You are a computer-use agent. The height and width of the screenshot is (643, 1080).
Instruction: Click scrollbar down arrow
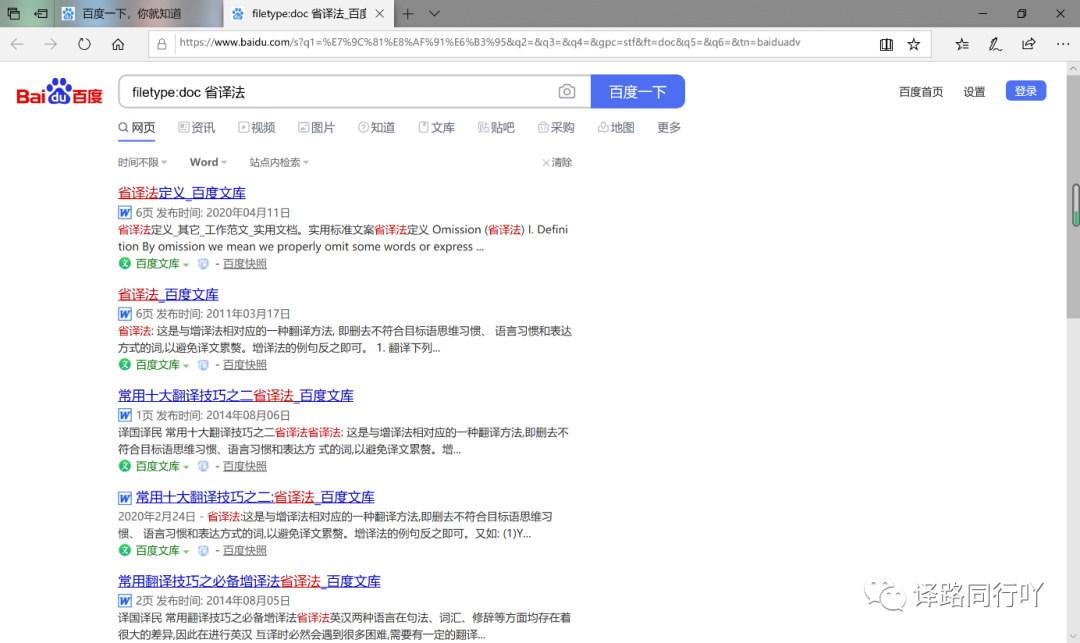coord(1073,635)
